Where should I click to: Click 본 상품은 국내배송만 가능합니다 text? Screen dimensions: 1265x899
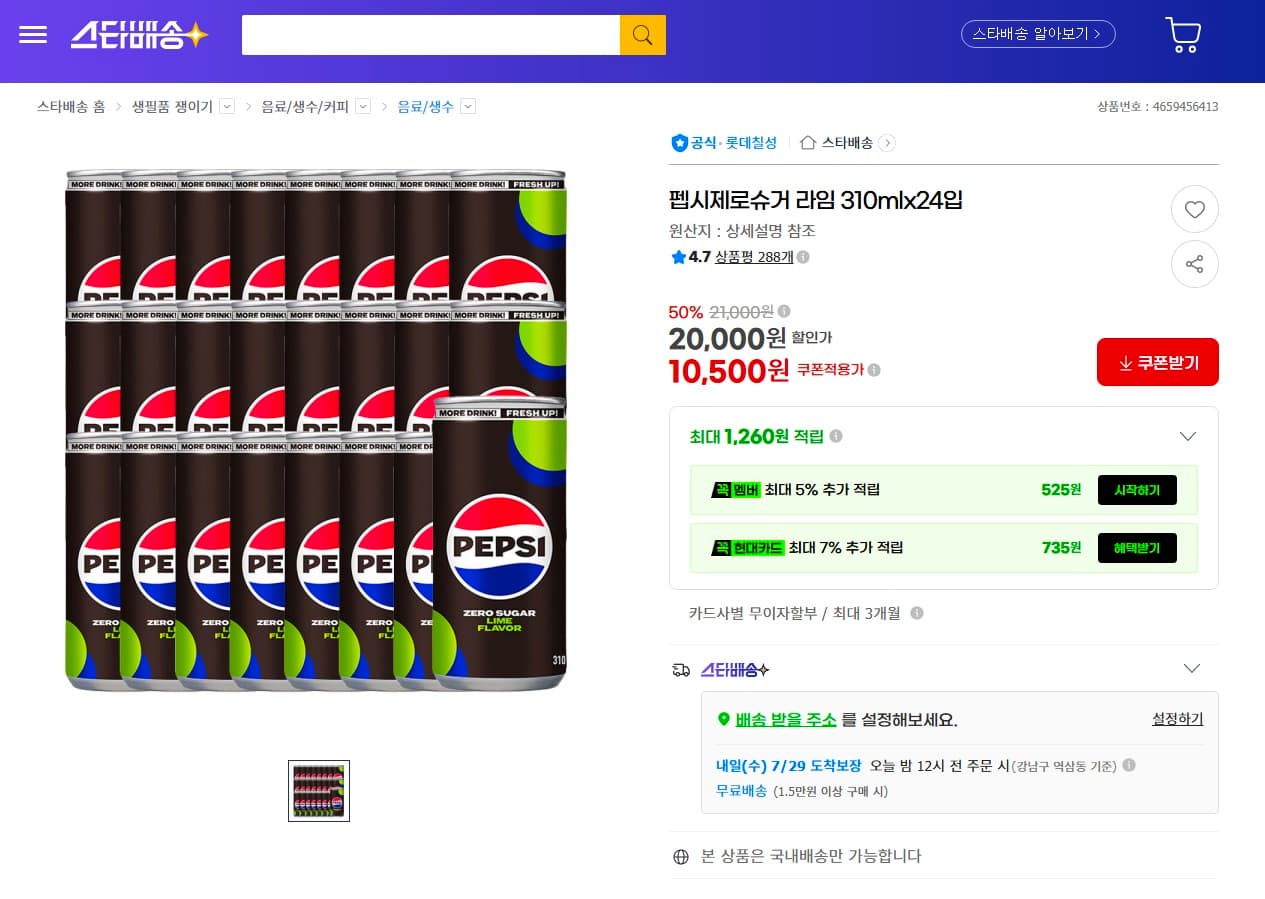pos(811,856)
